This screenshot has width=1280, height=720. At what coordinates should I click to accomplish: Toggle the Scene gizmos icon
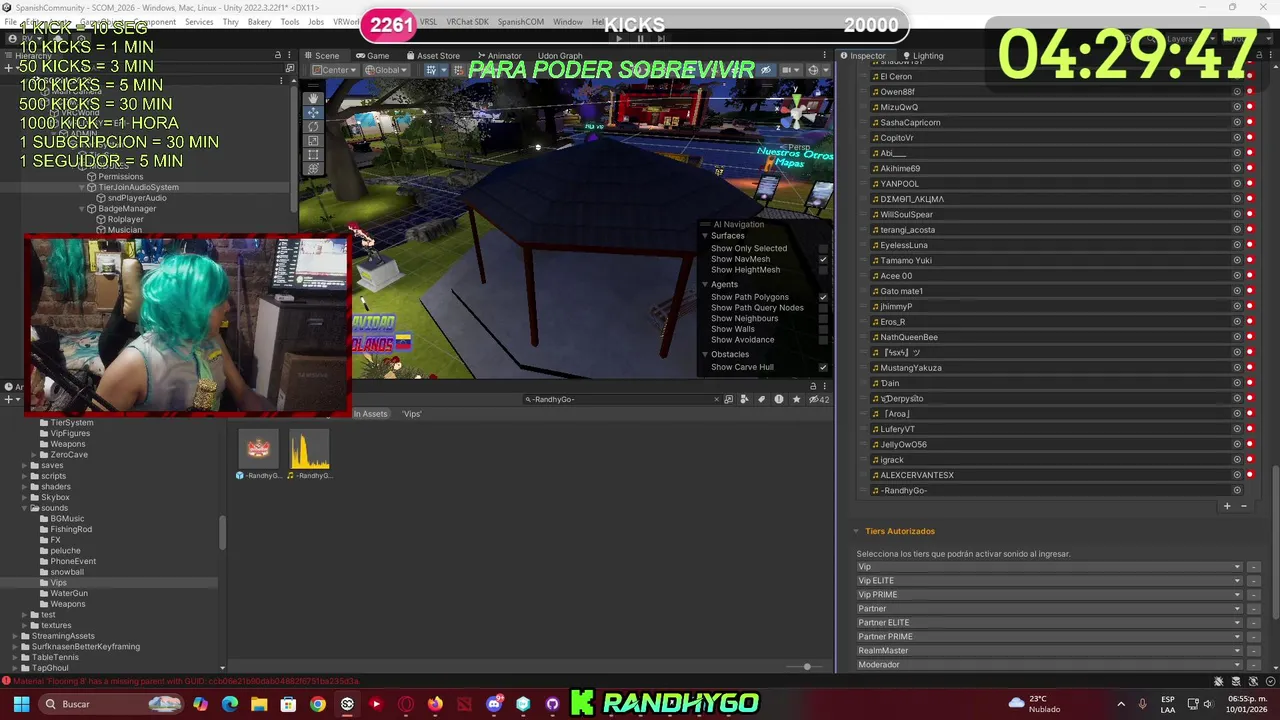click(814, 70)
